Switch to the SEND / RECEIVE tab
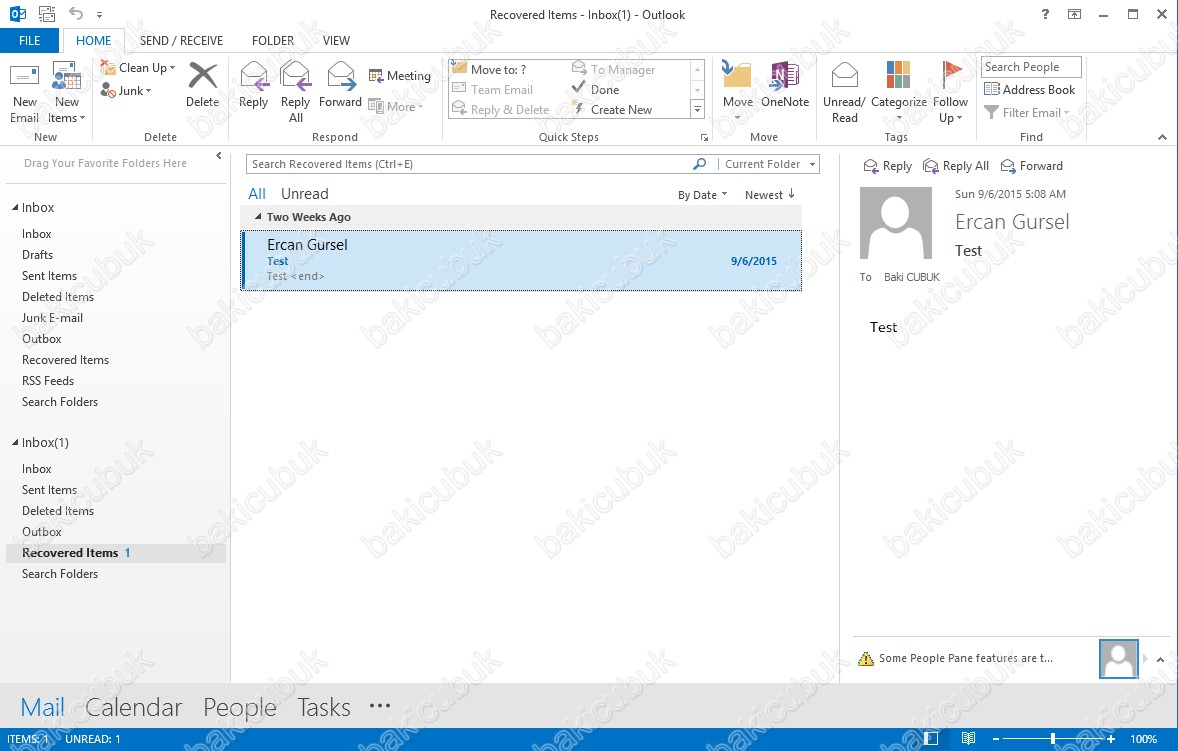 coord(181,41)
